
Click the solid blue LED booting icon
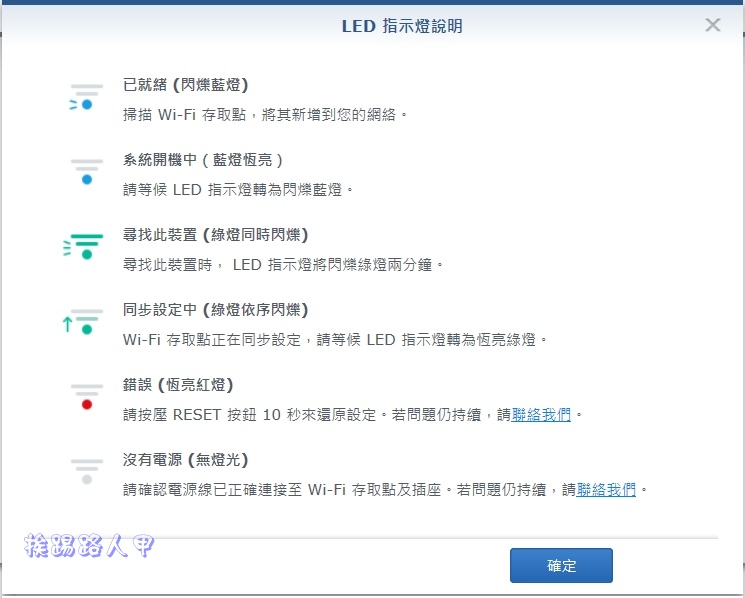86,172
